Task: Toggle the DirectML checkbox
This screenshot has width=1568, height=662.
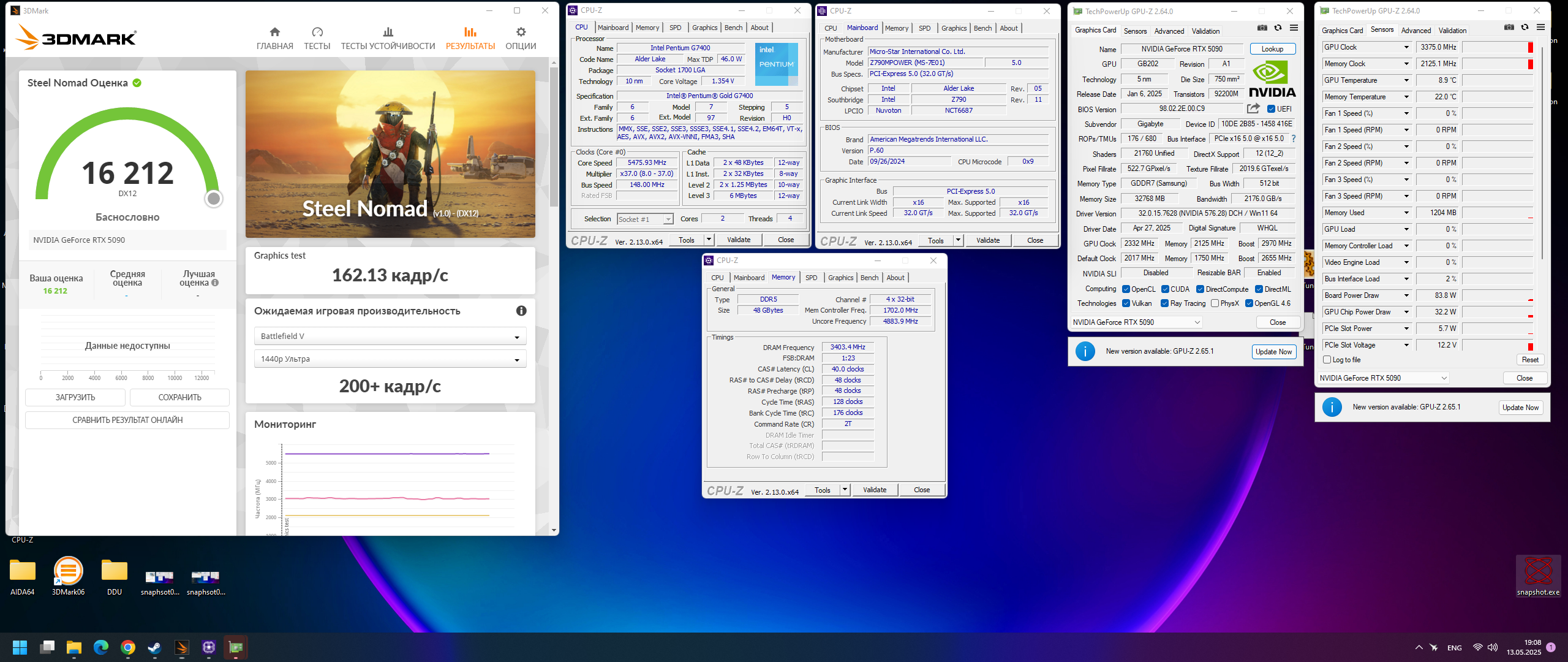Action: click(1259, 289)
